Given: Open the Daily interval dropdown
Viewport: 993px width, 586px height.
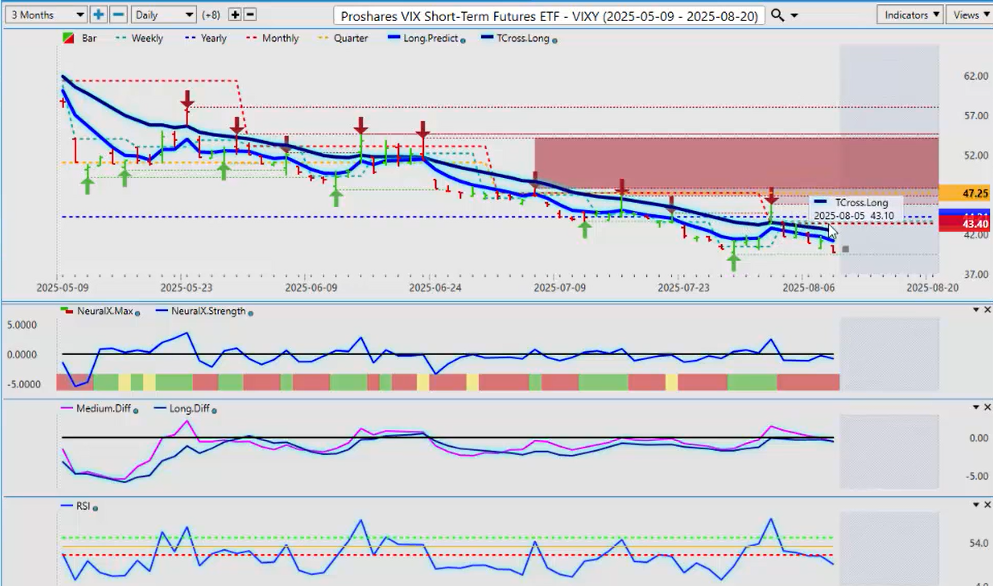Looking at the screenshot, I should coord(163,15).
